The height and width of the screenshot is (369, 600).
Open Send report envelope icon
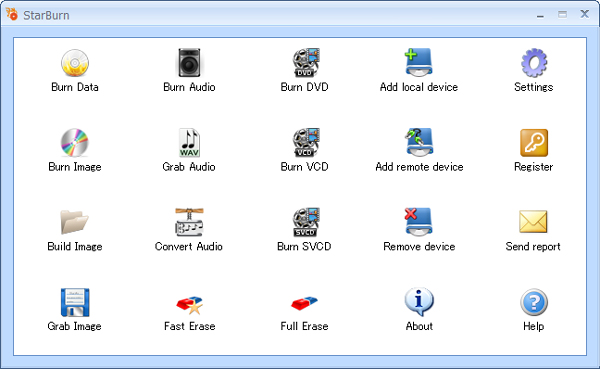533,222
